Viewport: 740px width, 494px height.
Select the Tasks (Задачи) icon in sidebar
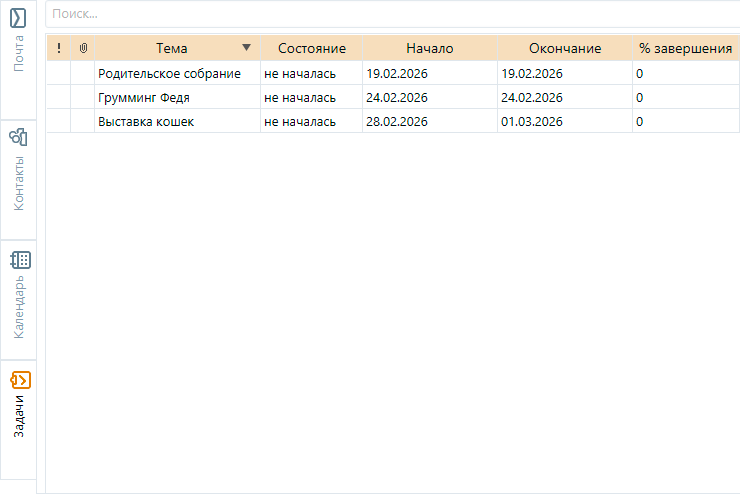pos(18,381)
